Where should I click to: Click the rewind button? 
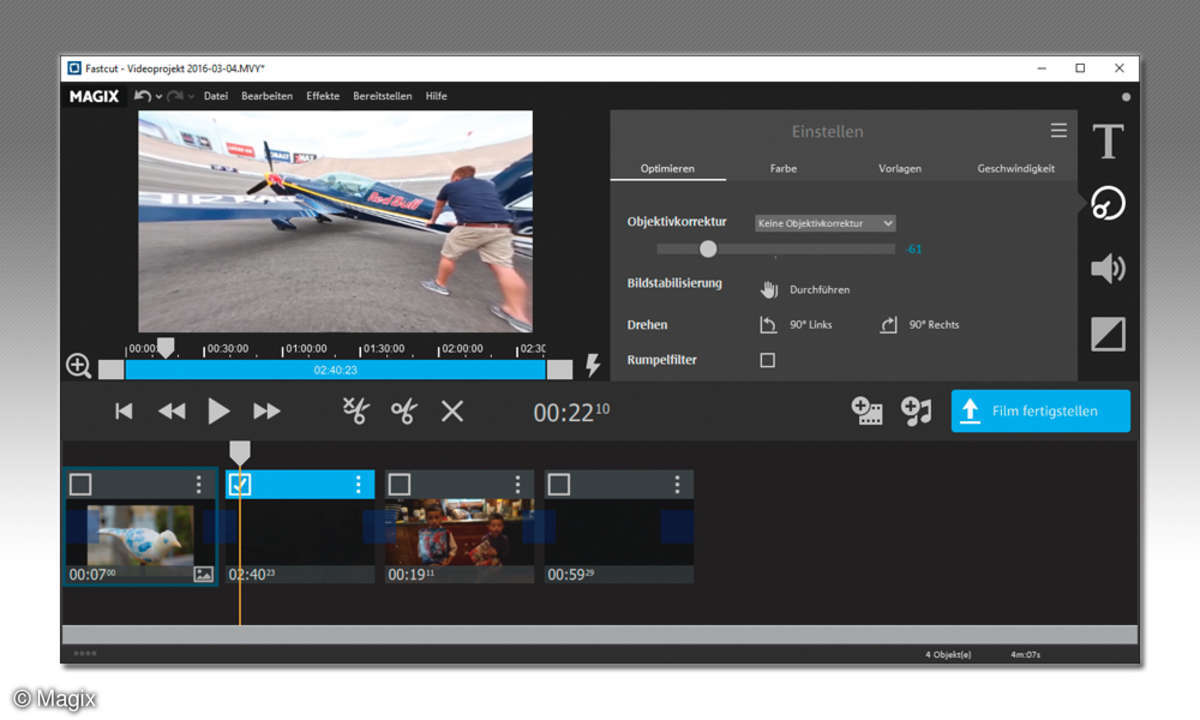172,411
